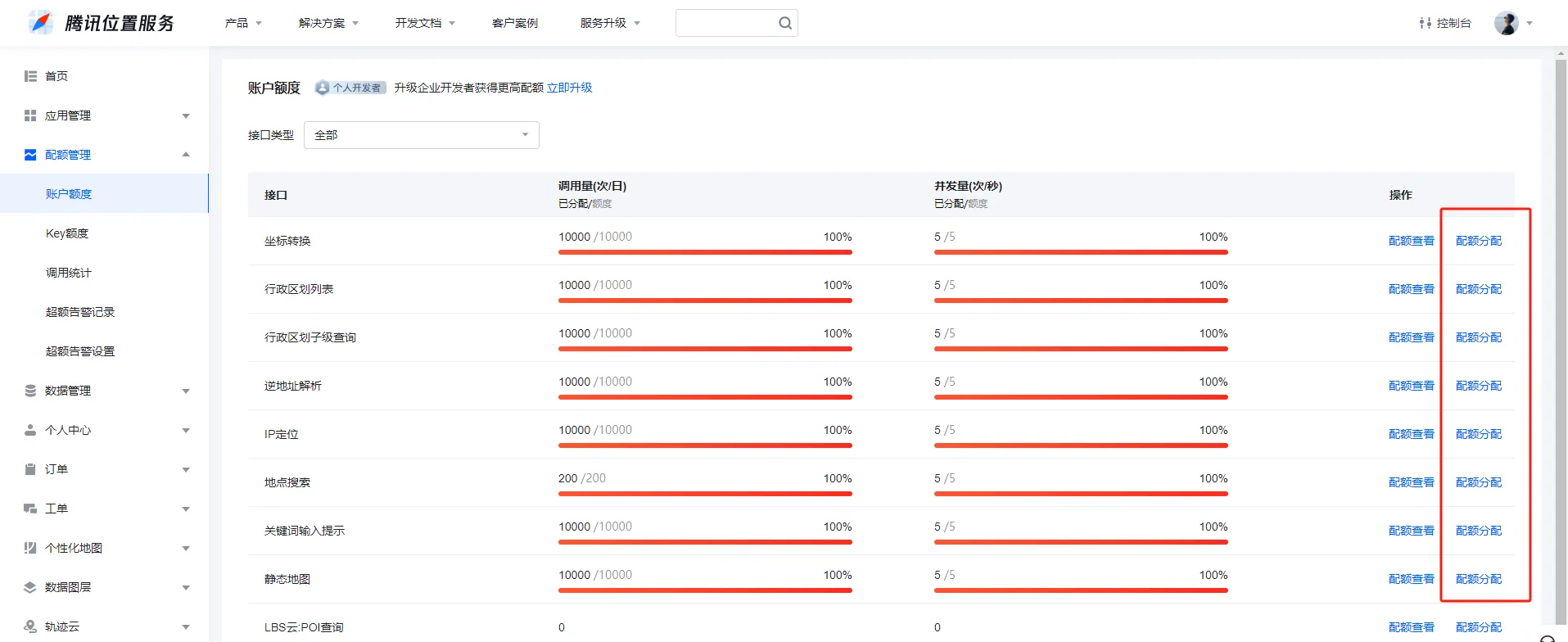Click 配额分配 for 坐标转换
The width and height of the screenshot is (1568, 642).
point(1479,241)
